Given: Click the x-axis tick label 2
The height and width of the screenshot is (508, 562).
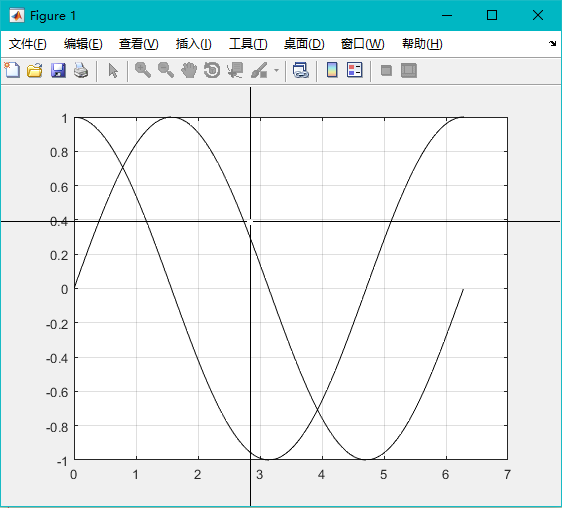Looking at the screenshot, I should (197, 475).
